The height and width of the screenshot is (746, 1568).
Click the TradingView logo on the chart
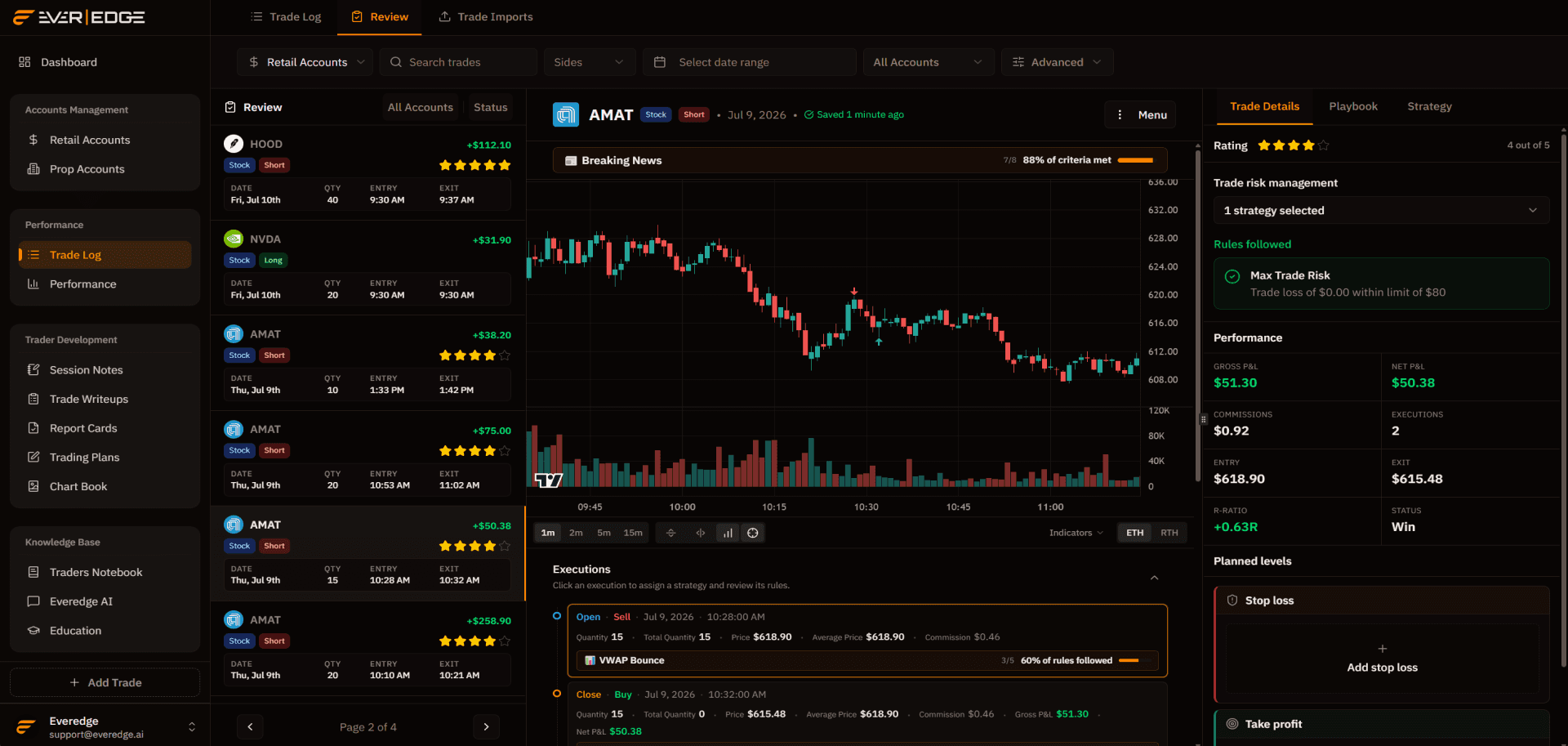click(549, 480)
